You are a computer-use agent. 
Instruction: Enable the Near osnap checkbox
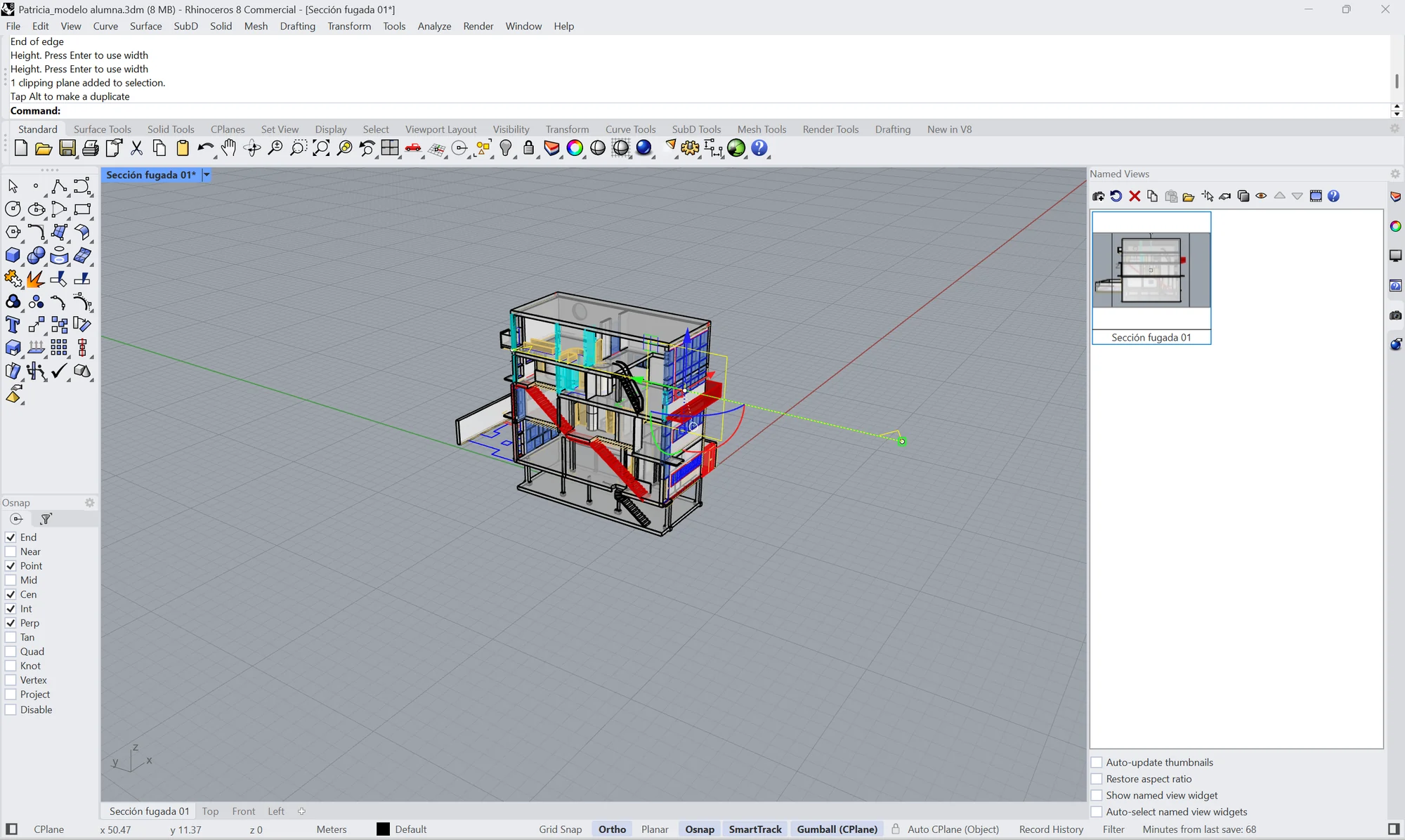pos(11,551)
